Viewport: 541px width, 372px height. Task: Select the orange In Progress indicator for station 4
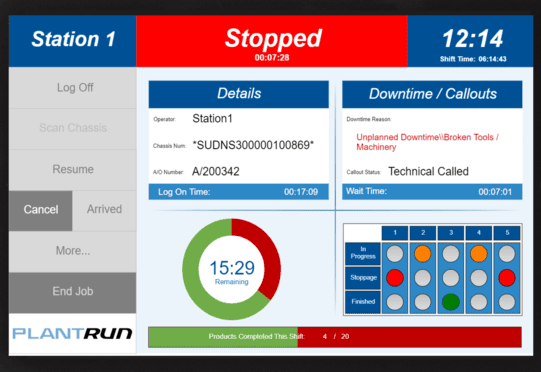coord(479,254)
